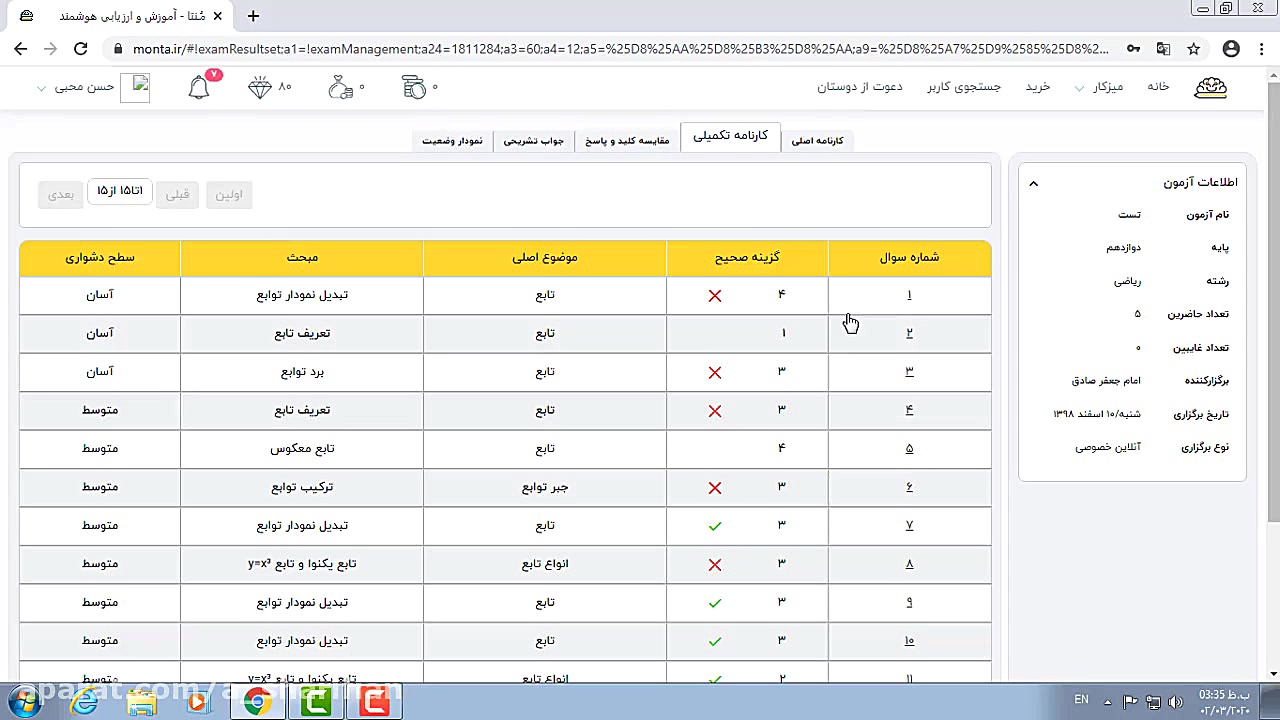Click the coins balance icon
Viewport: 1280px width, 720px height.
[414, 87]
